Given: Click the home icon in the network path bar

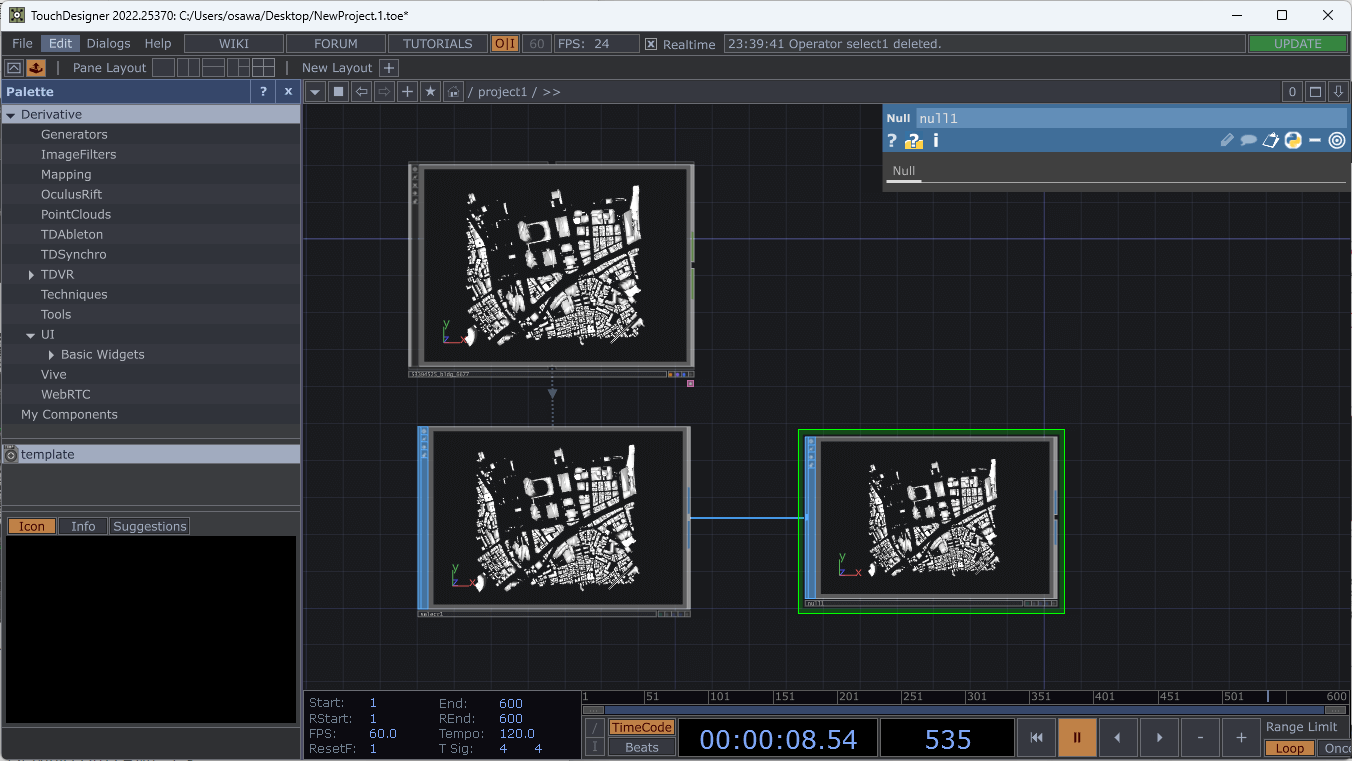Looking at the screenshot, I should point(452,91).
